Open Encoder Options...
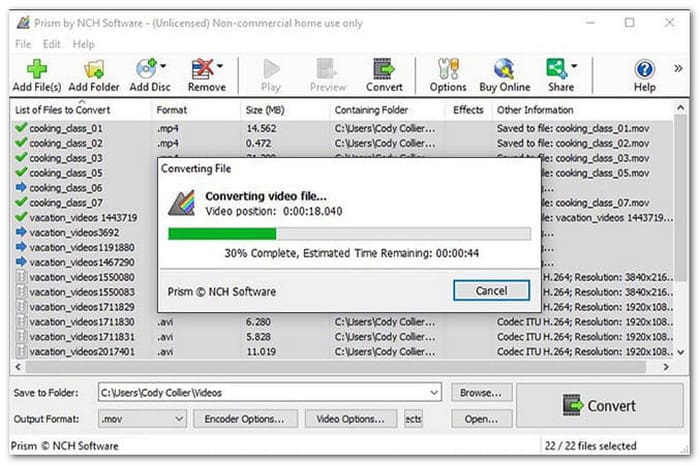The image size is (700, 465). (x=245, y=419)
